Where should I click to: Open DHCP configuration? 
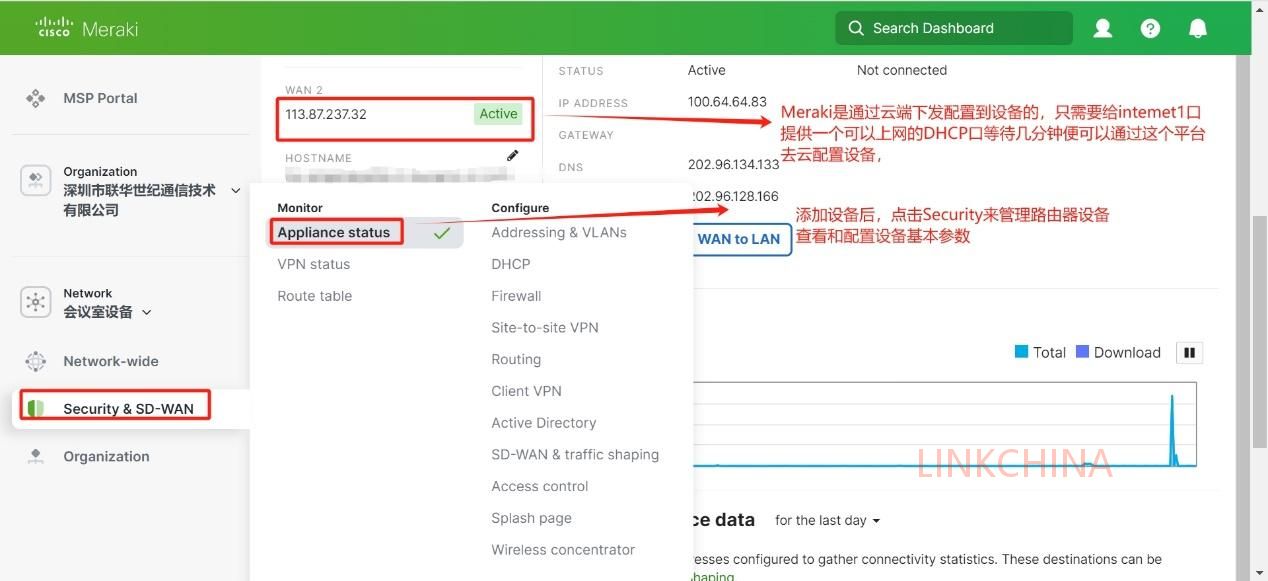[x=511, y=264]
